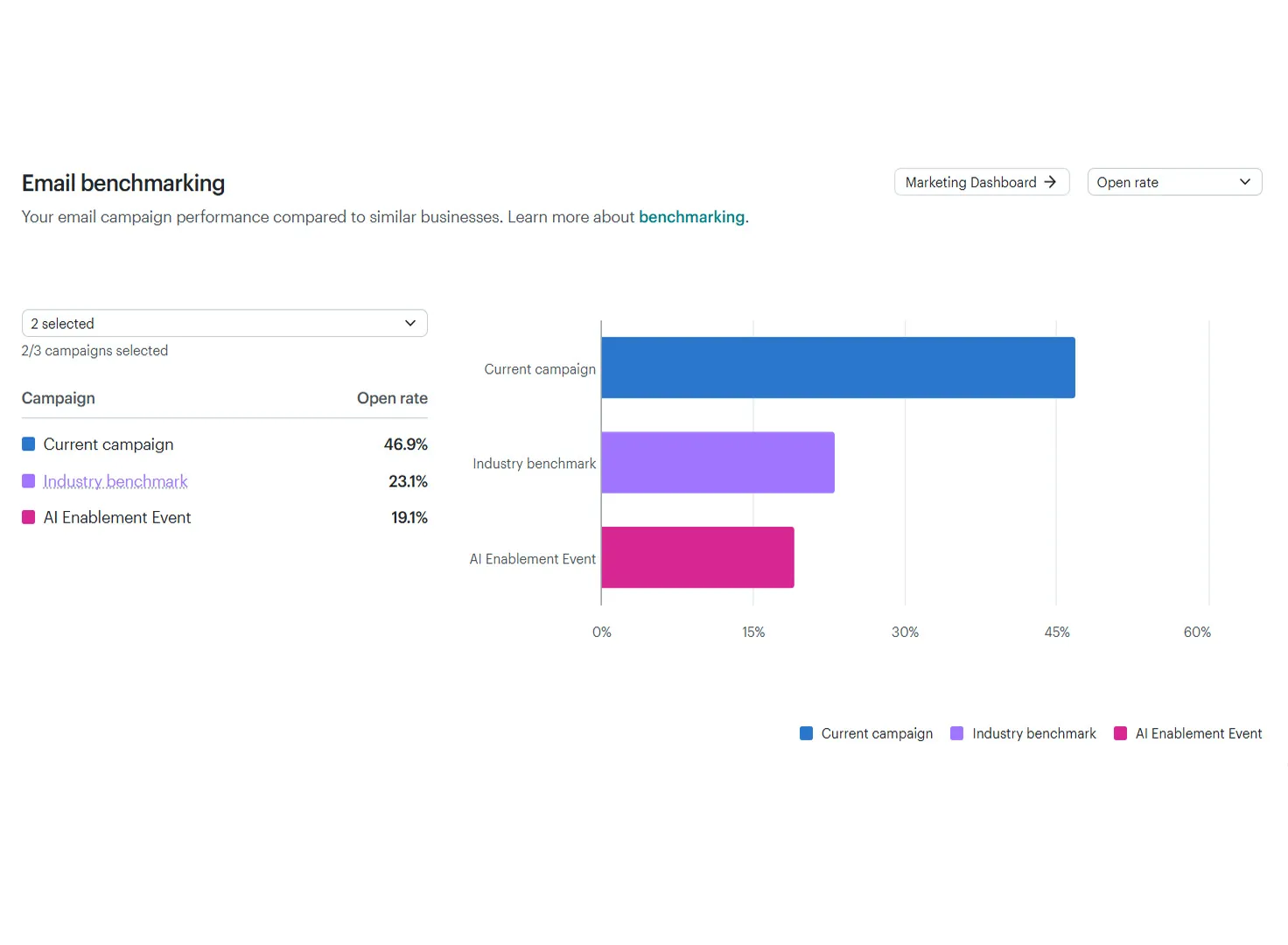Toggle Industry benchmark in chart legend

(1023, 733)
